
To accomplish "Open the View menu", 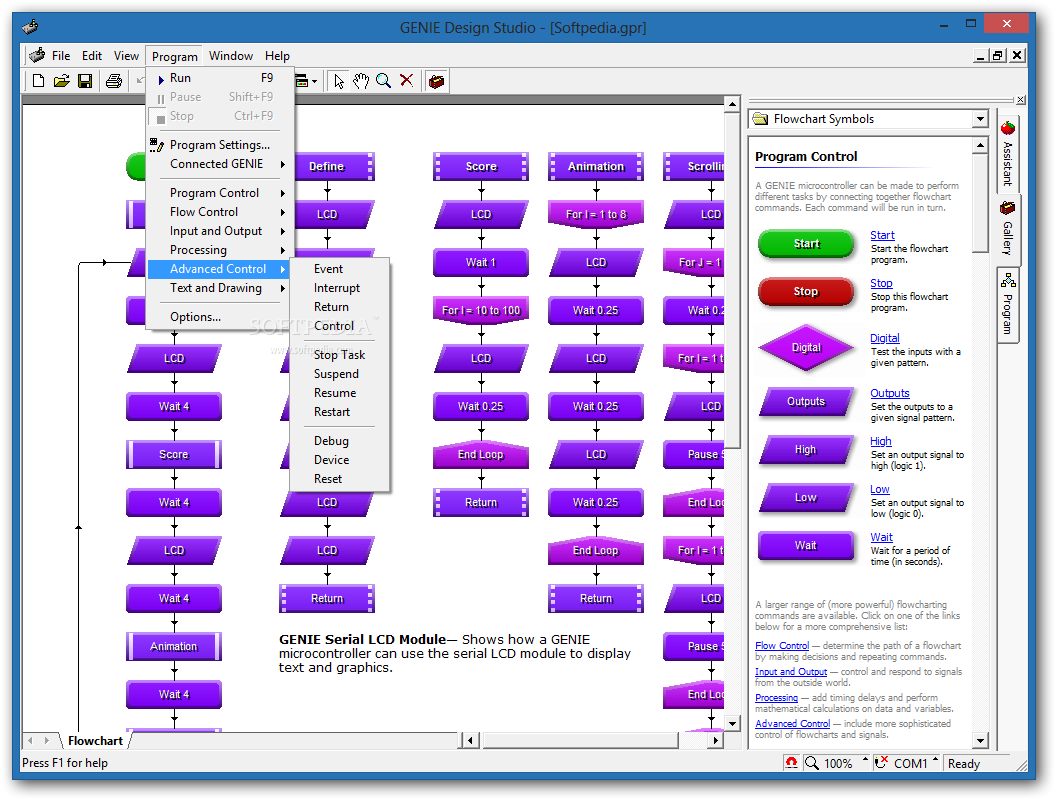I will coord(126,56).
